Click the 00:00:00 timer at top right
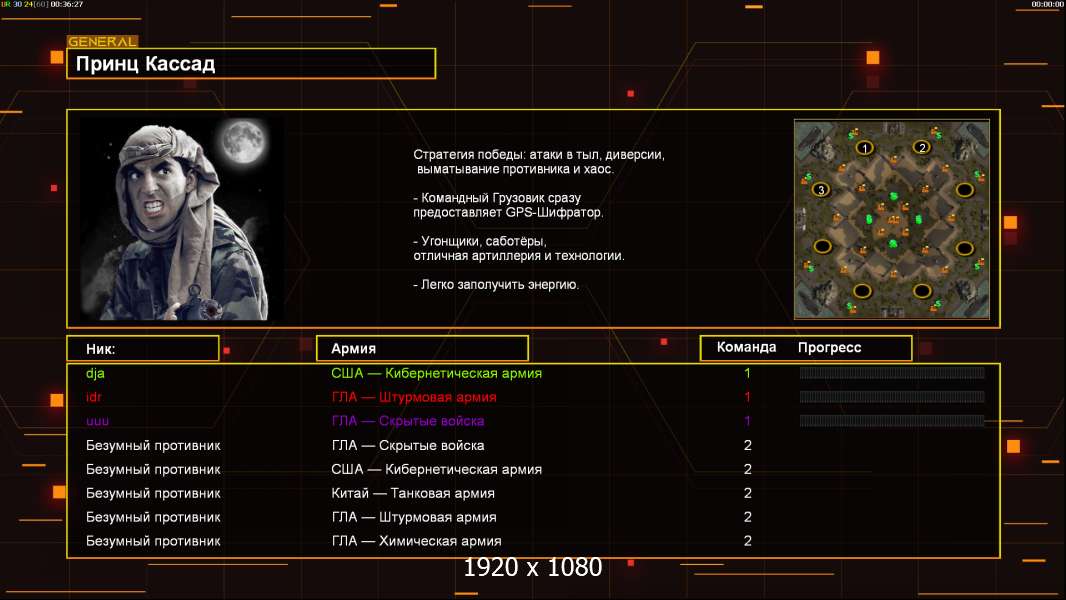Image resolution: width=1066 pixels, height=600 pixels. 1047,4
